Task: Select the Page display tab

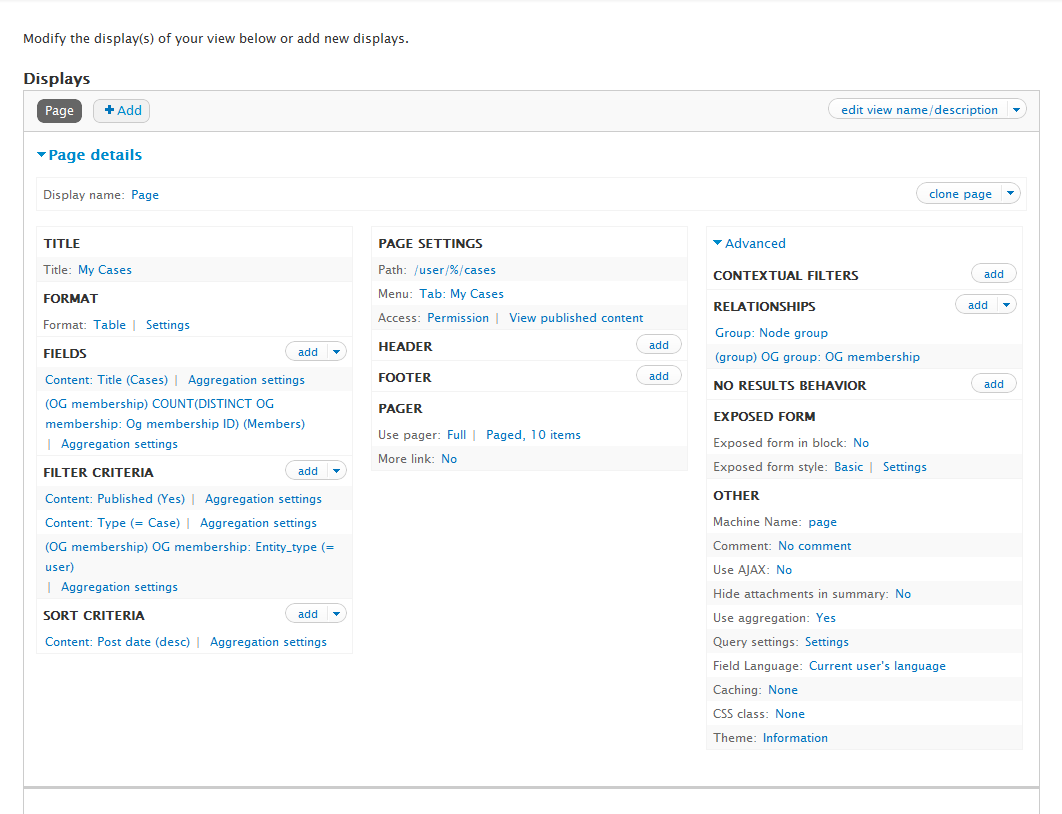Action: [x=60, y=110]
